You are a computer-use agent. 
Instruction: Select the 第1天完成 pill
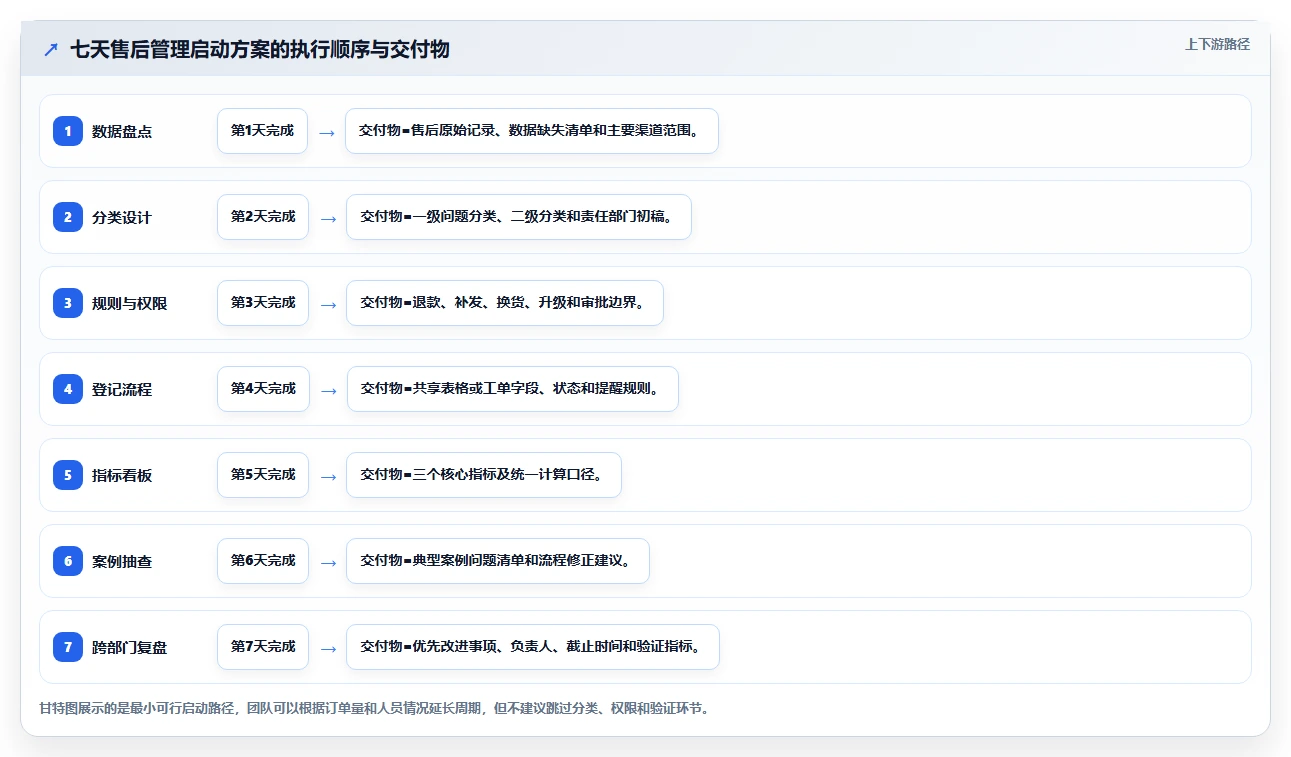coord(262,131)
